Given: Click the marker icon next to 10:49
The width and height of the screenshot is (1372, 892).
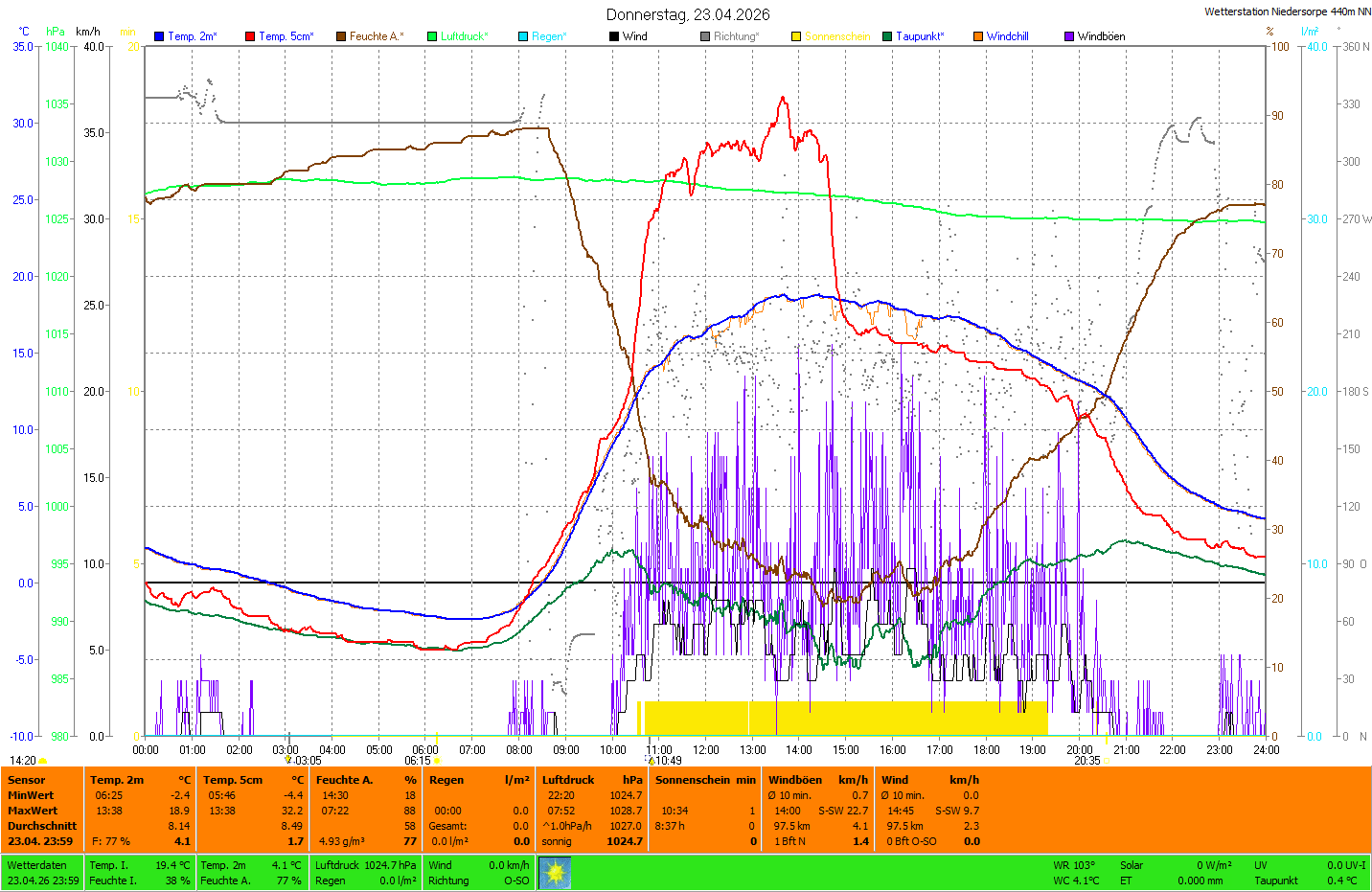Looking at the screenshot, I should coord(652,761).
